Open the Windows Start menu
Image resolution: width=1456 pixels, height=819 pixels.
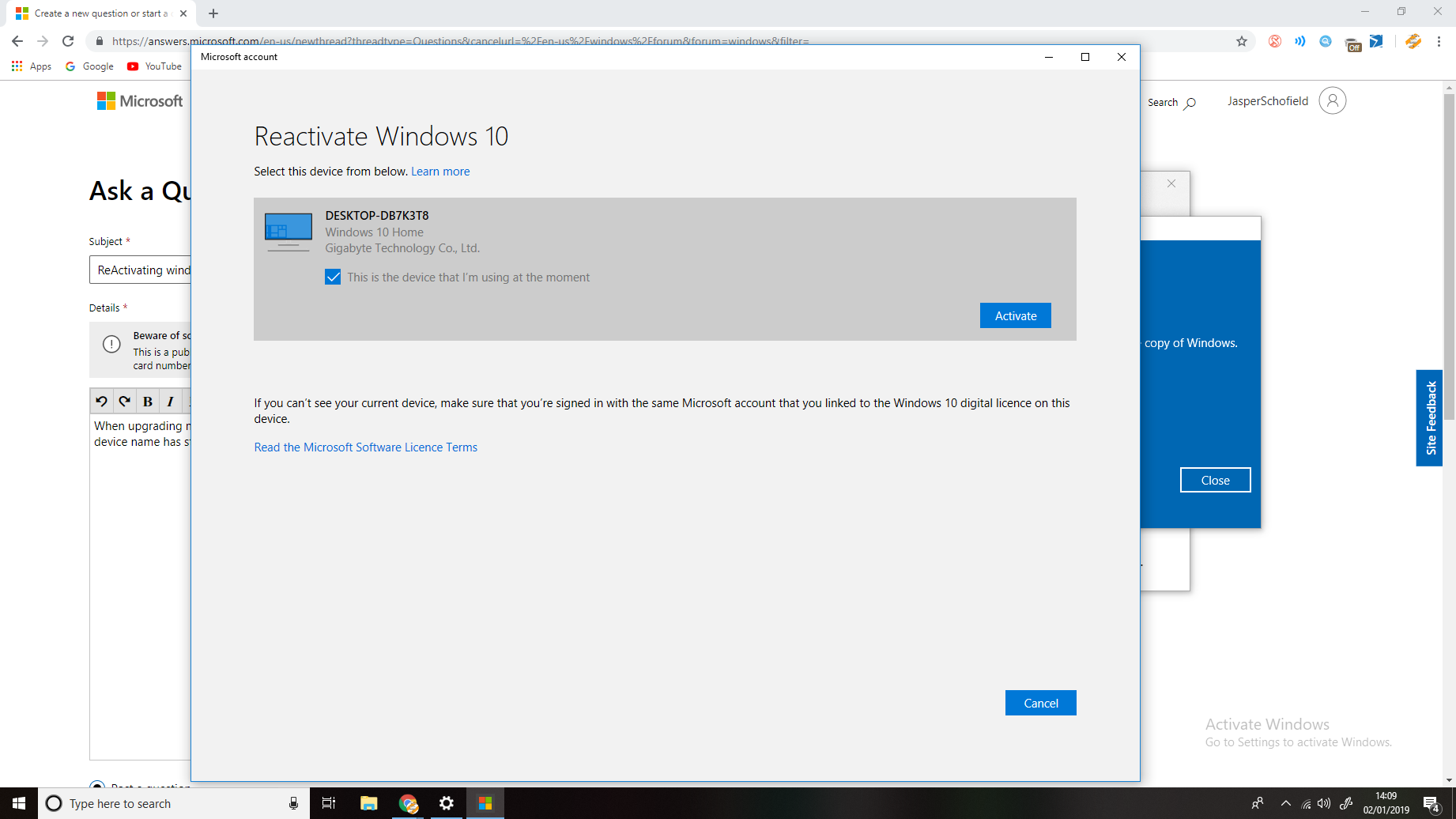point(19,803)
